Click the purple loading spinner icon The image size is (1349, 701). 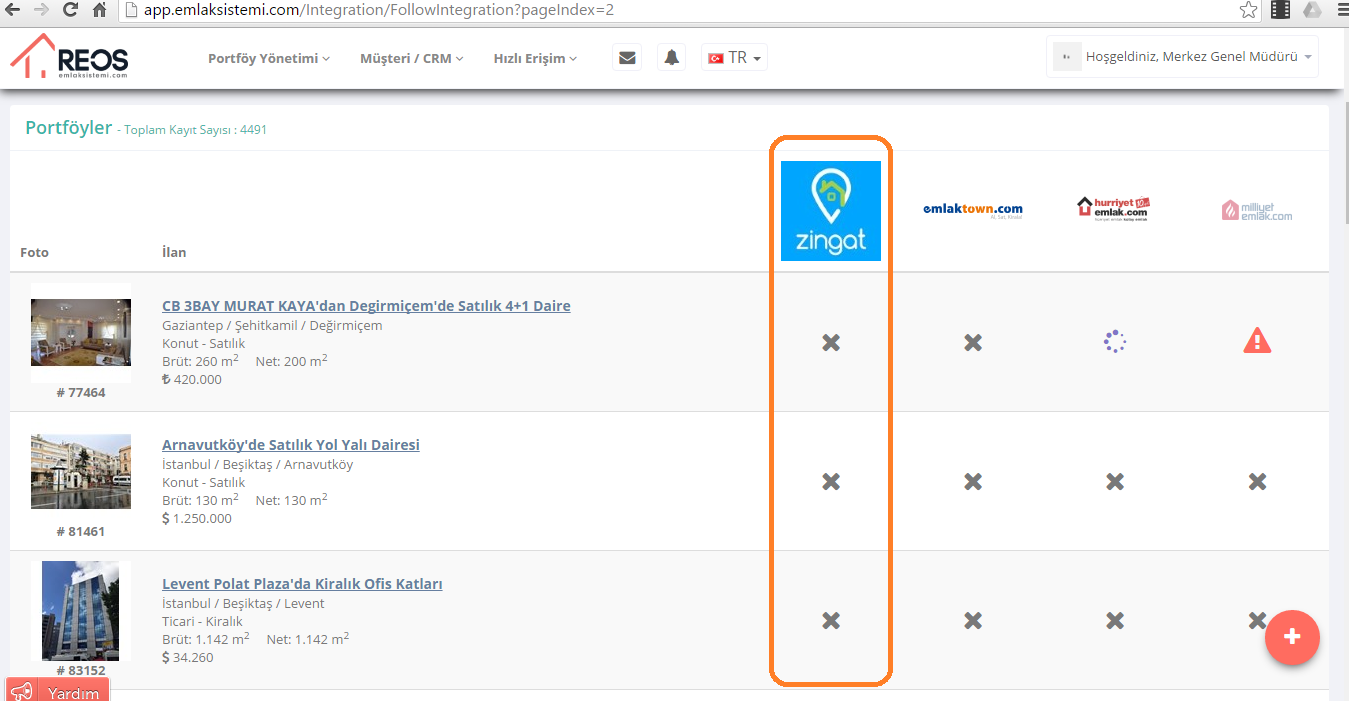click(1115, 342)
